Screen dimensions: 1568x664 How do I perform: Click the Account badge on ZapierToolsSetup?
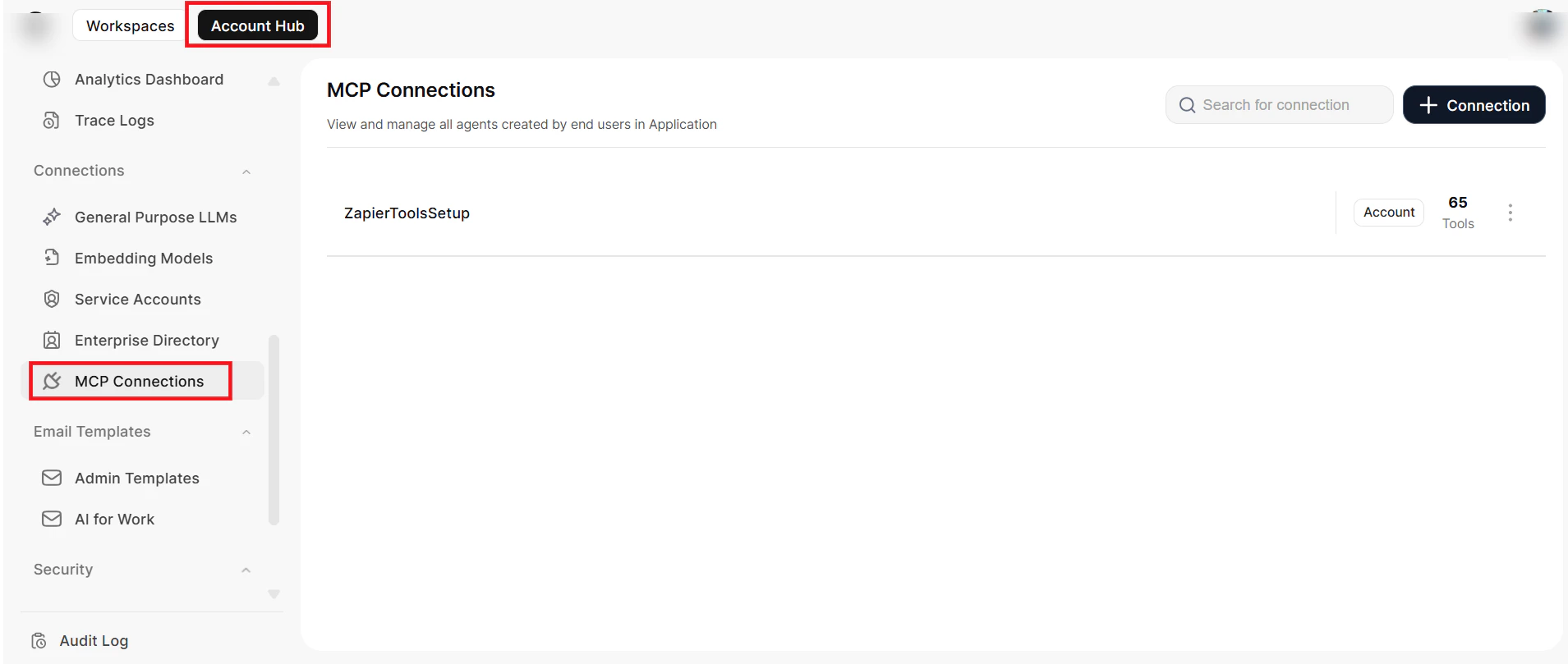[1389, 212]
